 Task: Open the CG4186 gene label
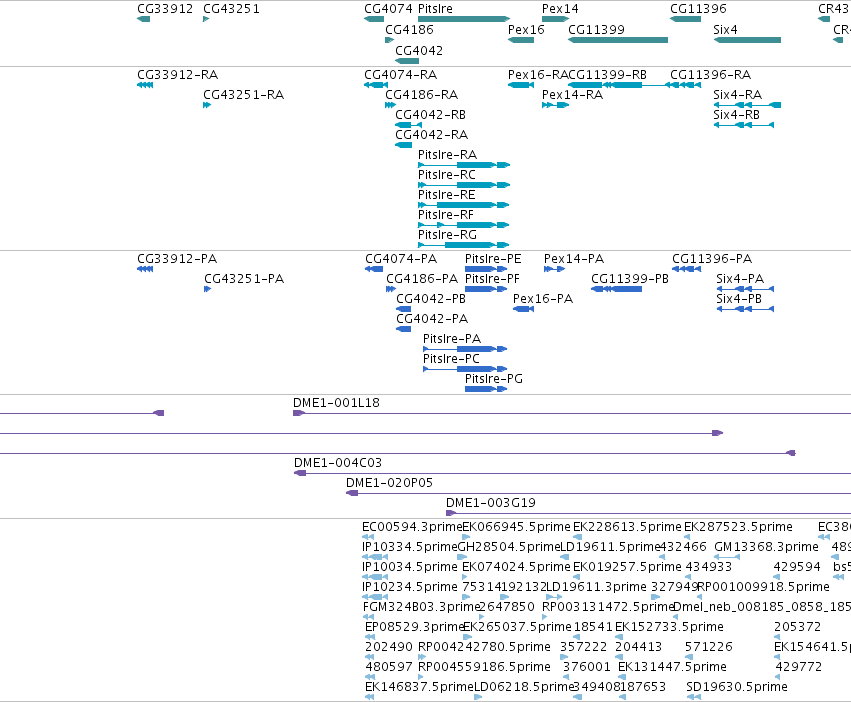pyautogui.click(x=409, y=29)
